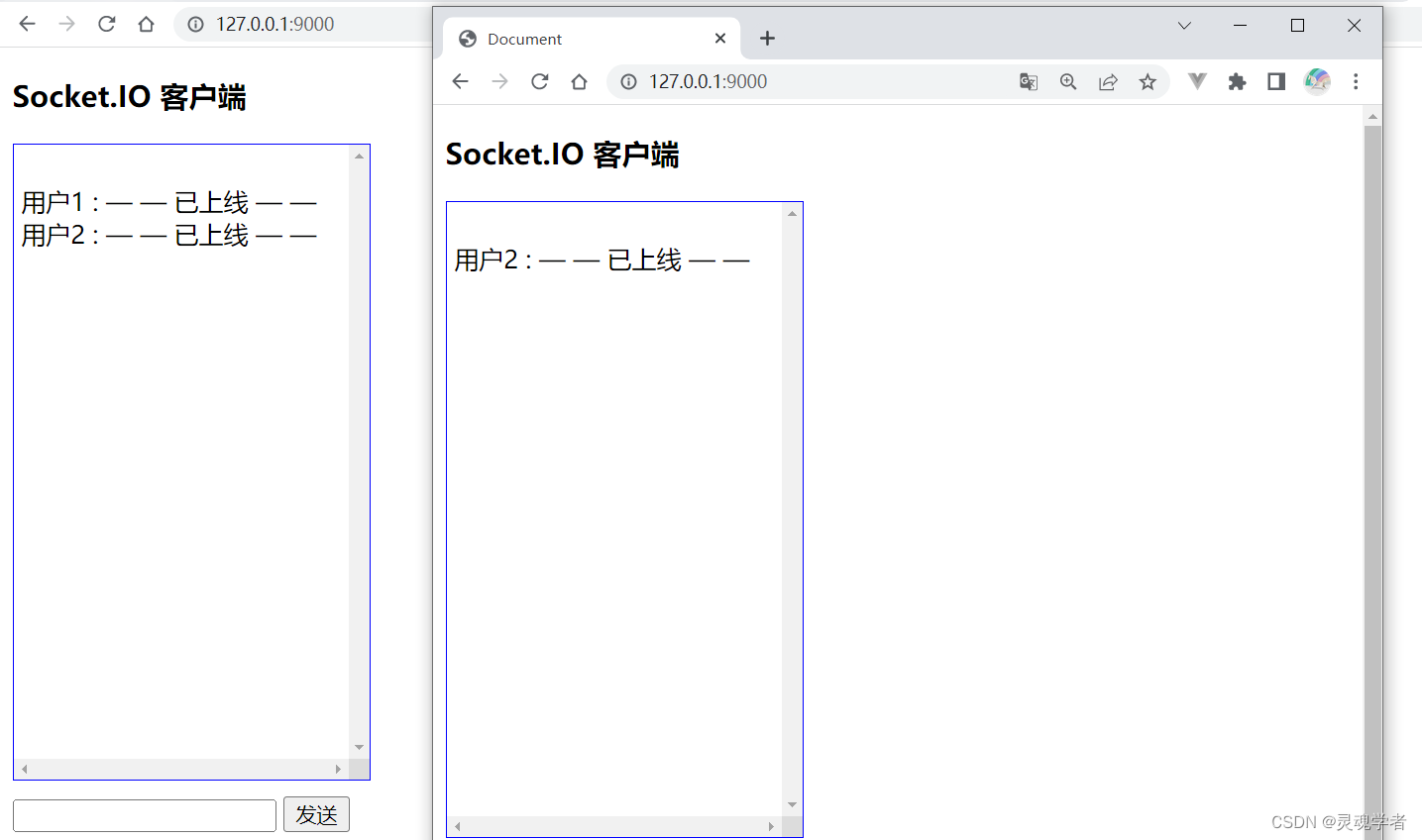
Task: Open a new tab with the plus button
Action: pyautogui.click(x=767, y=38)
